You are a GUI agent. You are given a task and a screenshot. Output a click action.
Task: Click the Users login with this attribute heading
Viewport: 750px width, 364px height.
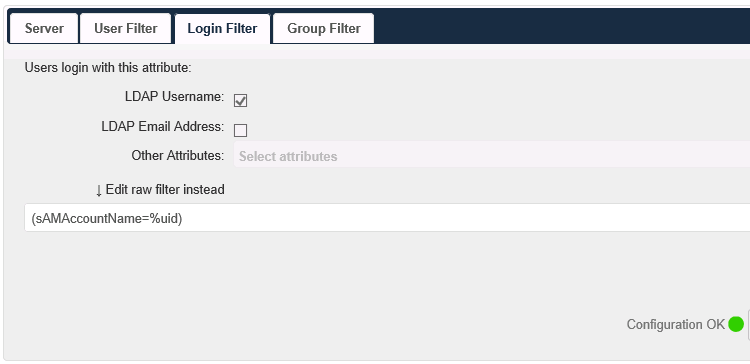[x=108, y=67]
